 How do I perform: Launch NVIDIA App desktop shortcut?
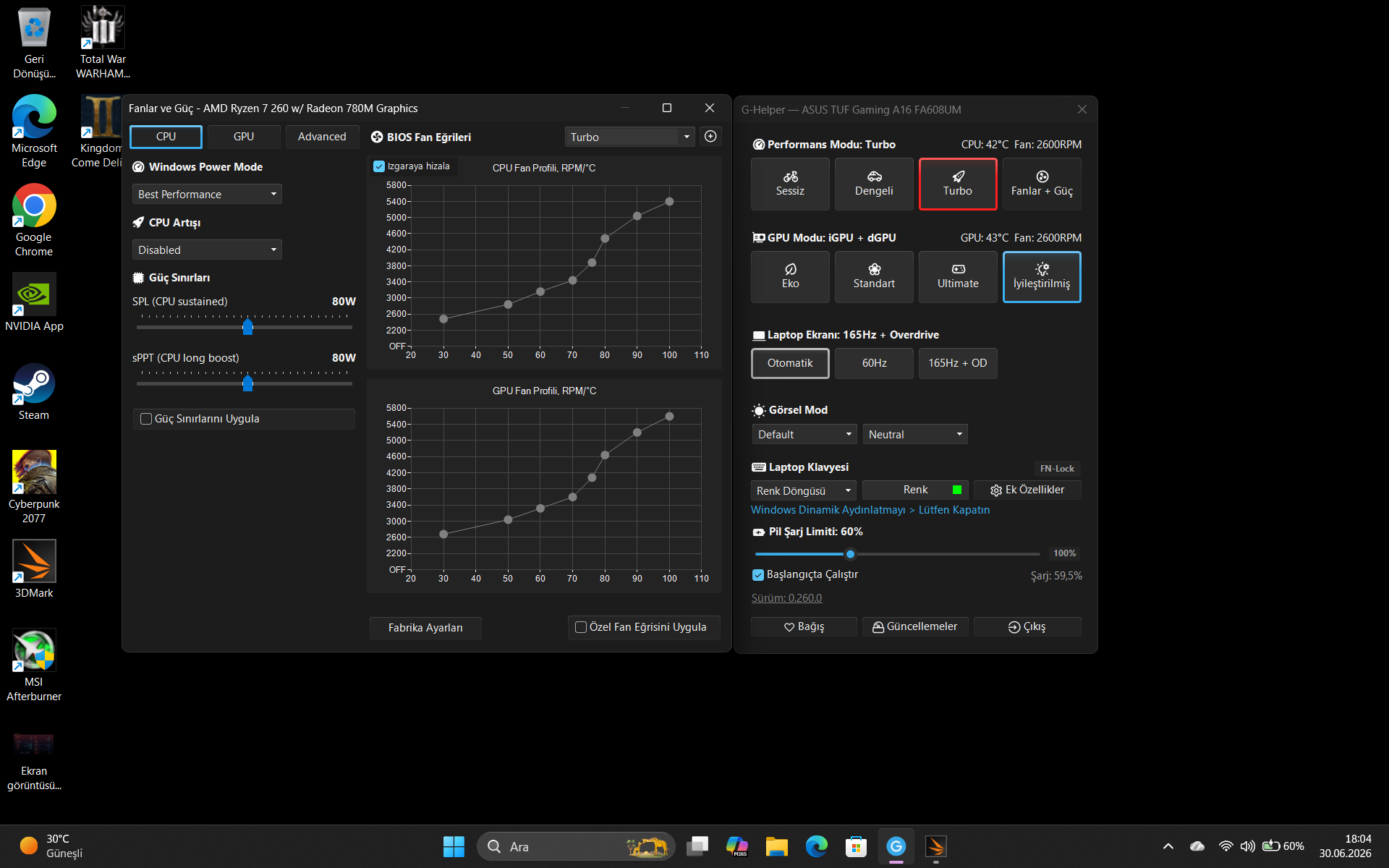pos(34,302)
